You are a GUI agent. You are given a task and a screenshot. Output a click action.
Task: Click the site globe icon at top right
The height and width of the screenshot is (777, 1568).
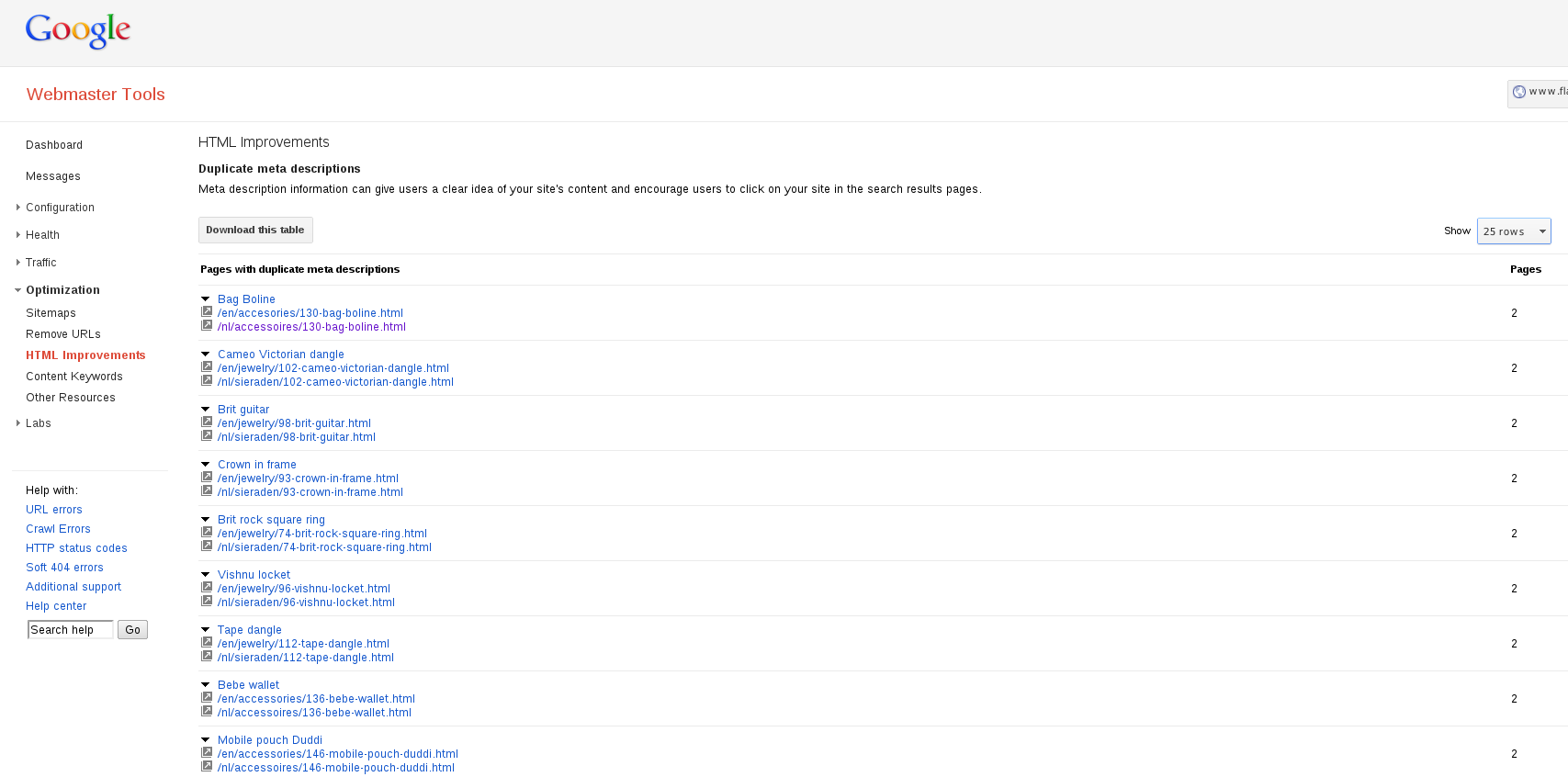pyautogui.click(x=1518, y=92)
